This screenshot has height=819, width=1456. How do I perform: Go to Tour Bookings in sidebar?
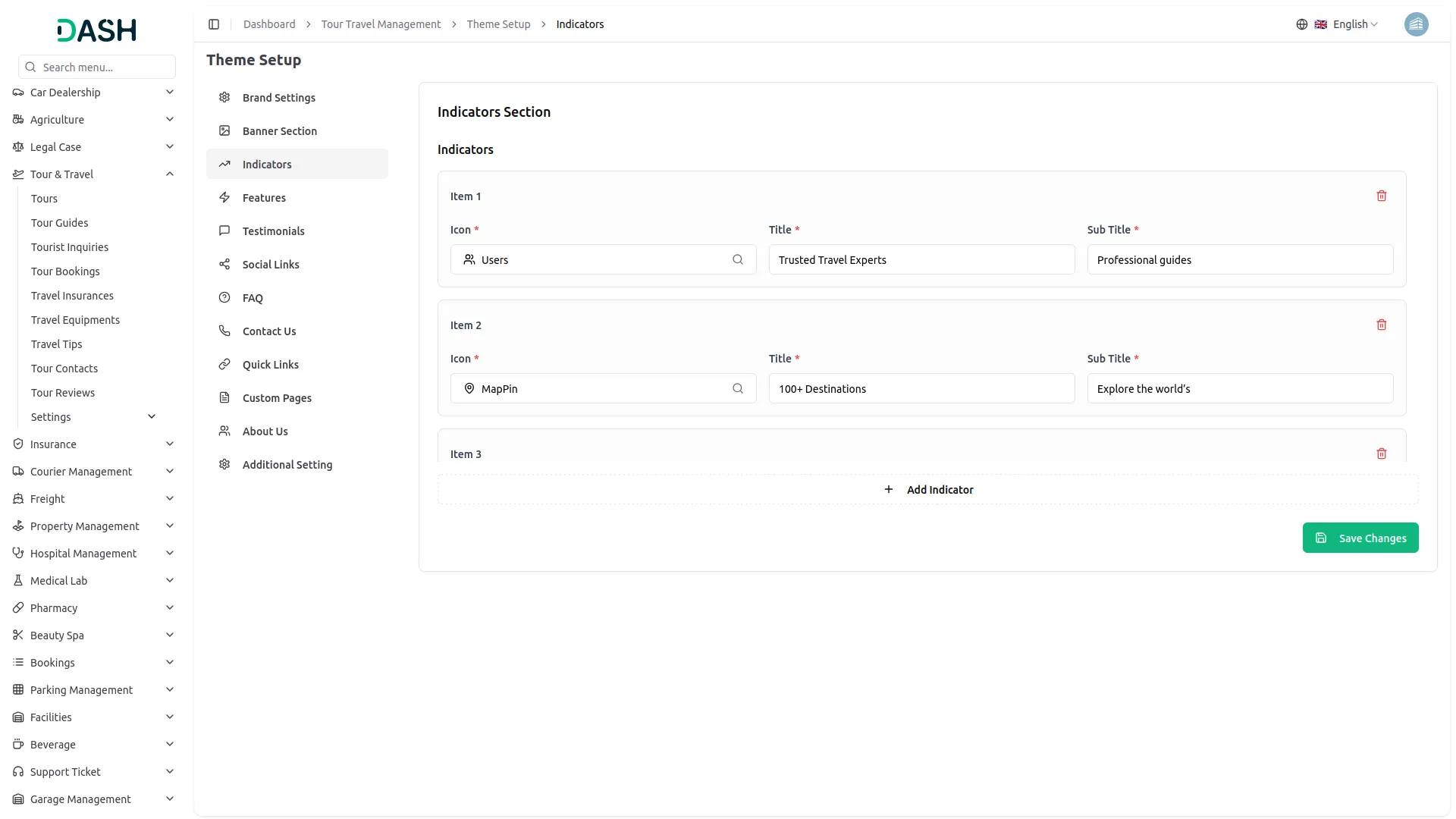[x=65, y=271]
